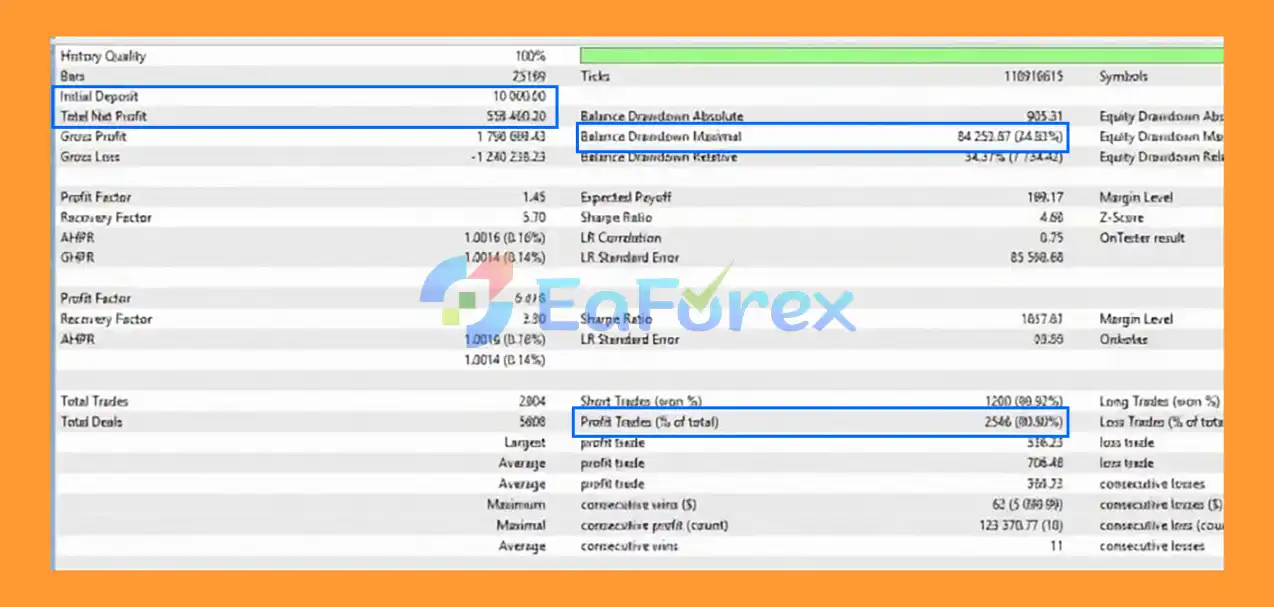1274x607 pixels.
Task: Click the Gross Loss row label
Action: (x=90, y=157)
